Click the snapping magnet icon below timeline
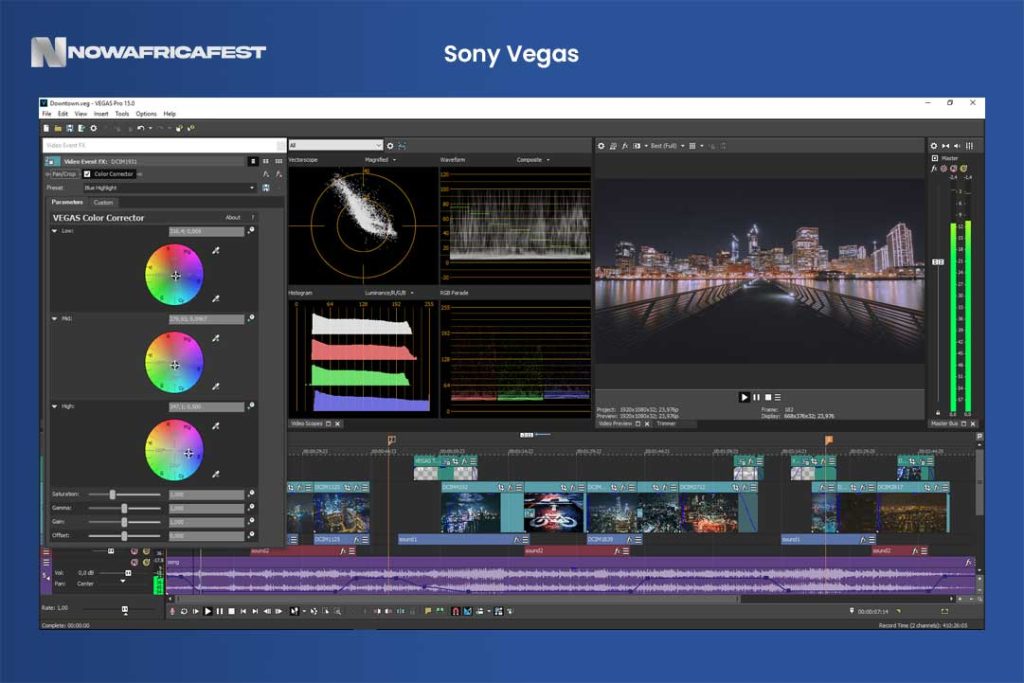The height and width of the screenshot is (683, 1024). point(455,611)
